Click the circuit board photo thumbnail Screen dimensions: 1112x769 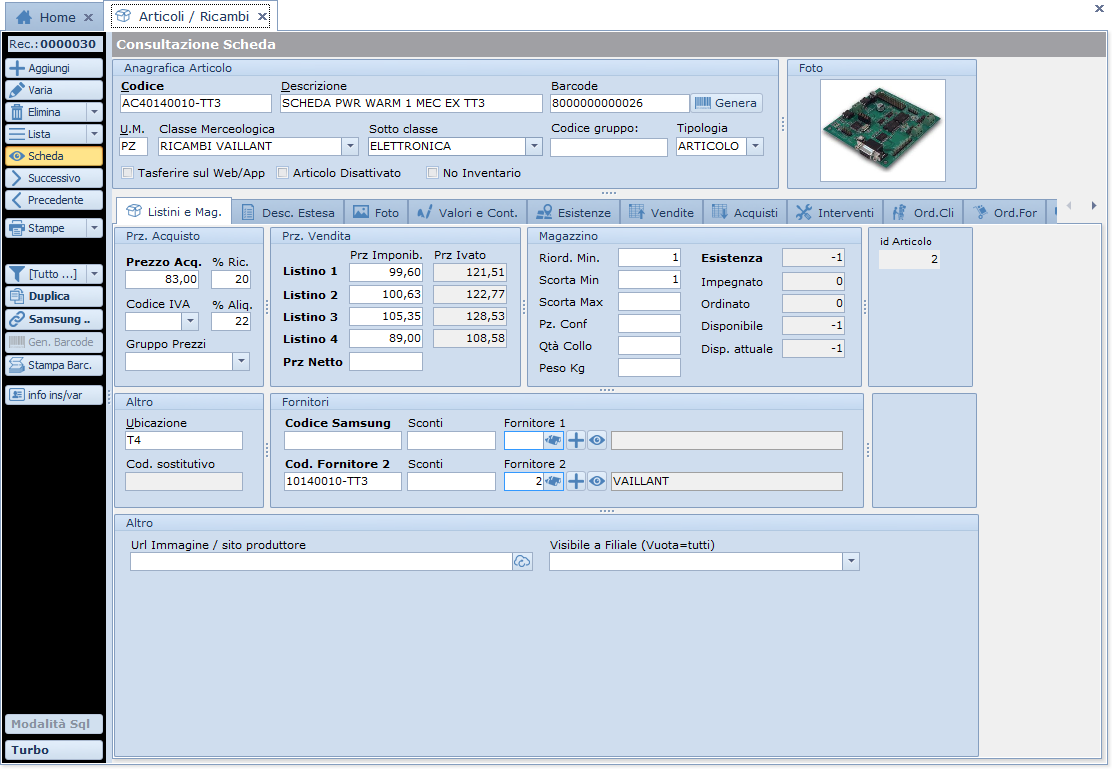(882, 130)
